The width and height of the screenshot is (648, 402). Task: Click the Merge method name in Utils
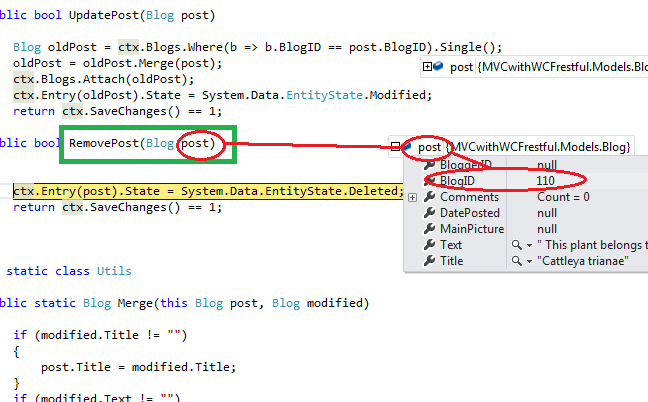click(x=135, y=303)
